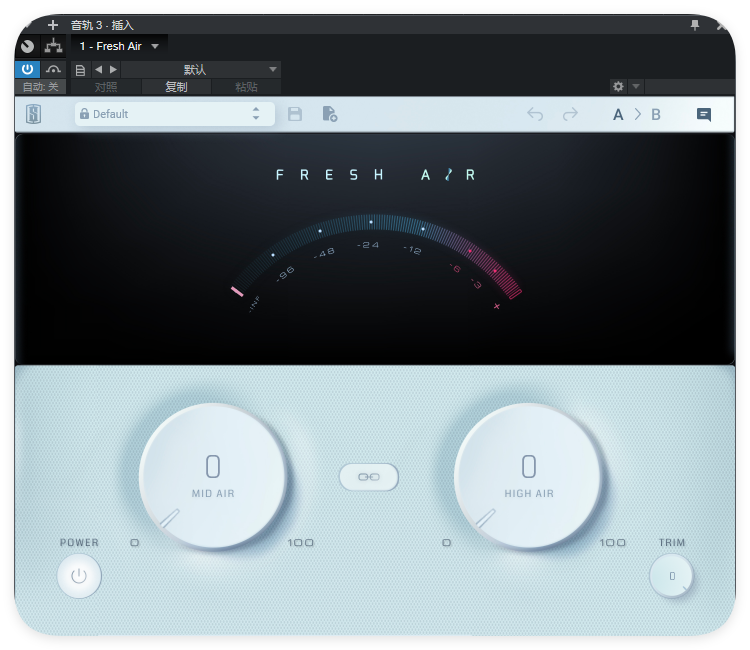
Task: Click the 复制 copy button
Action: pos(176,87)
